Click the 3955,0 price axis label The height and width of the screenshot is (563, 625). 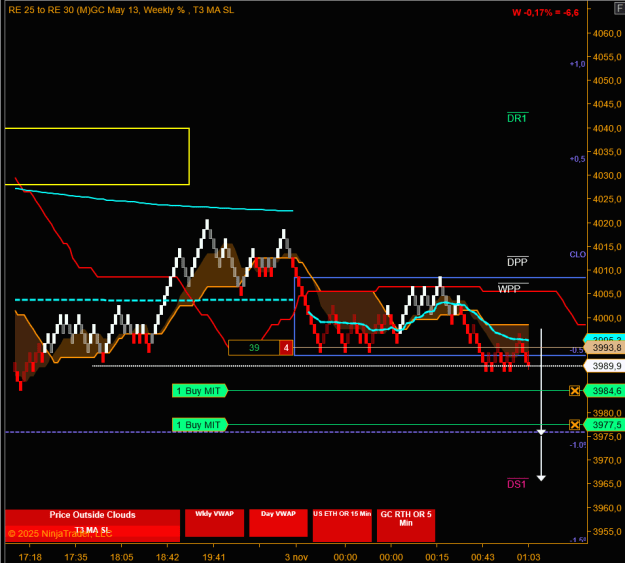pos(607,532)
